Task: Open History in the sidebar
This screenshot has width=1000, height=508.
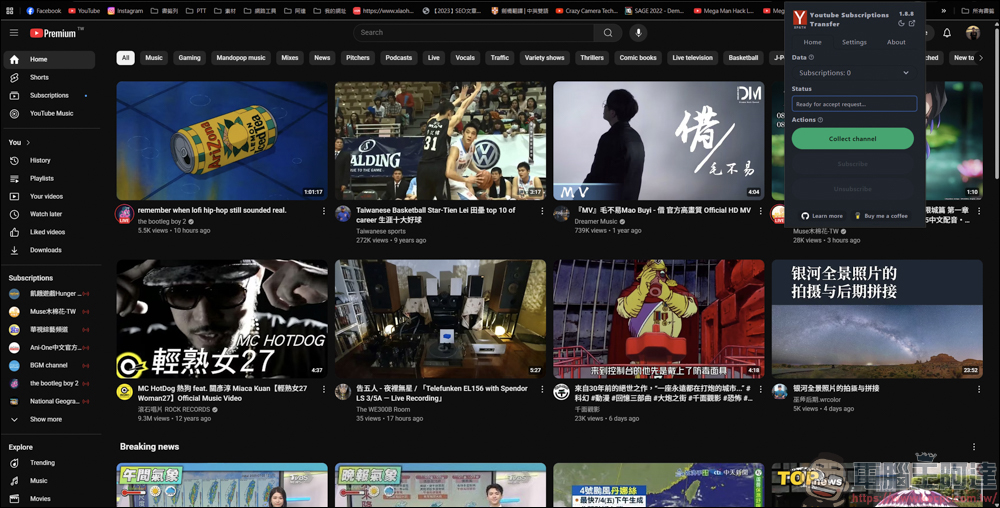Action: coord(49,161)
